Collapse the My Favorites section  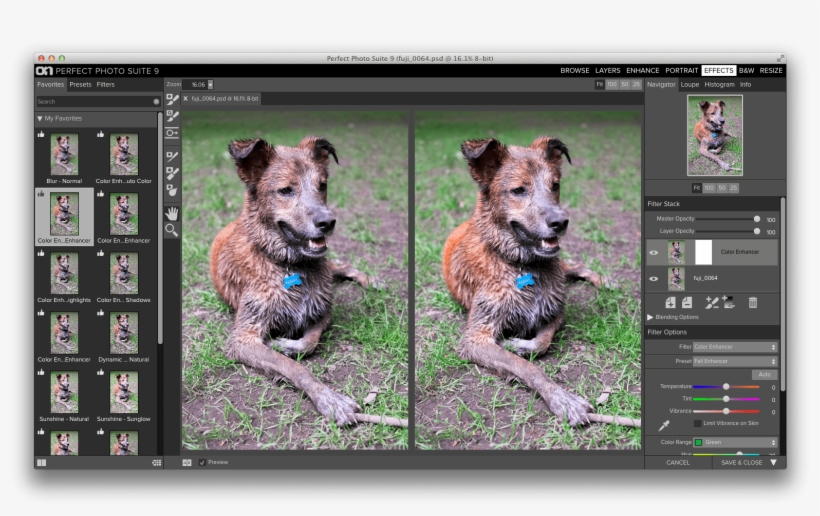[40, 119]
